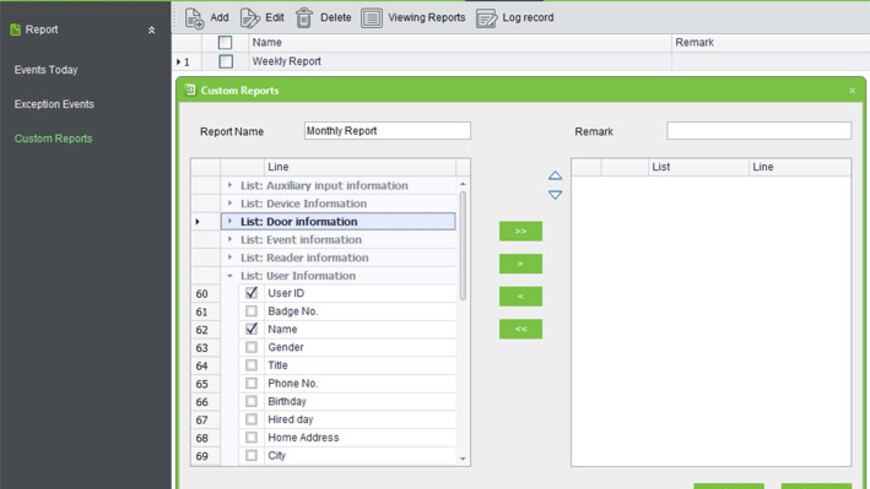
Task: Expand List: Event information node
Action: 230,239
